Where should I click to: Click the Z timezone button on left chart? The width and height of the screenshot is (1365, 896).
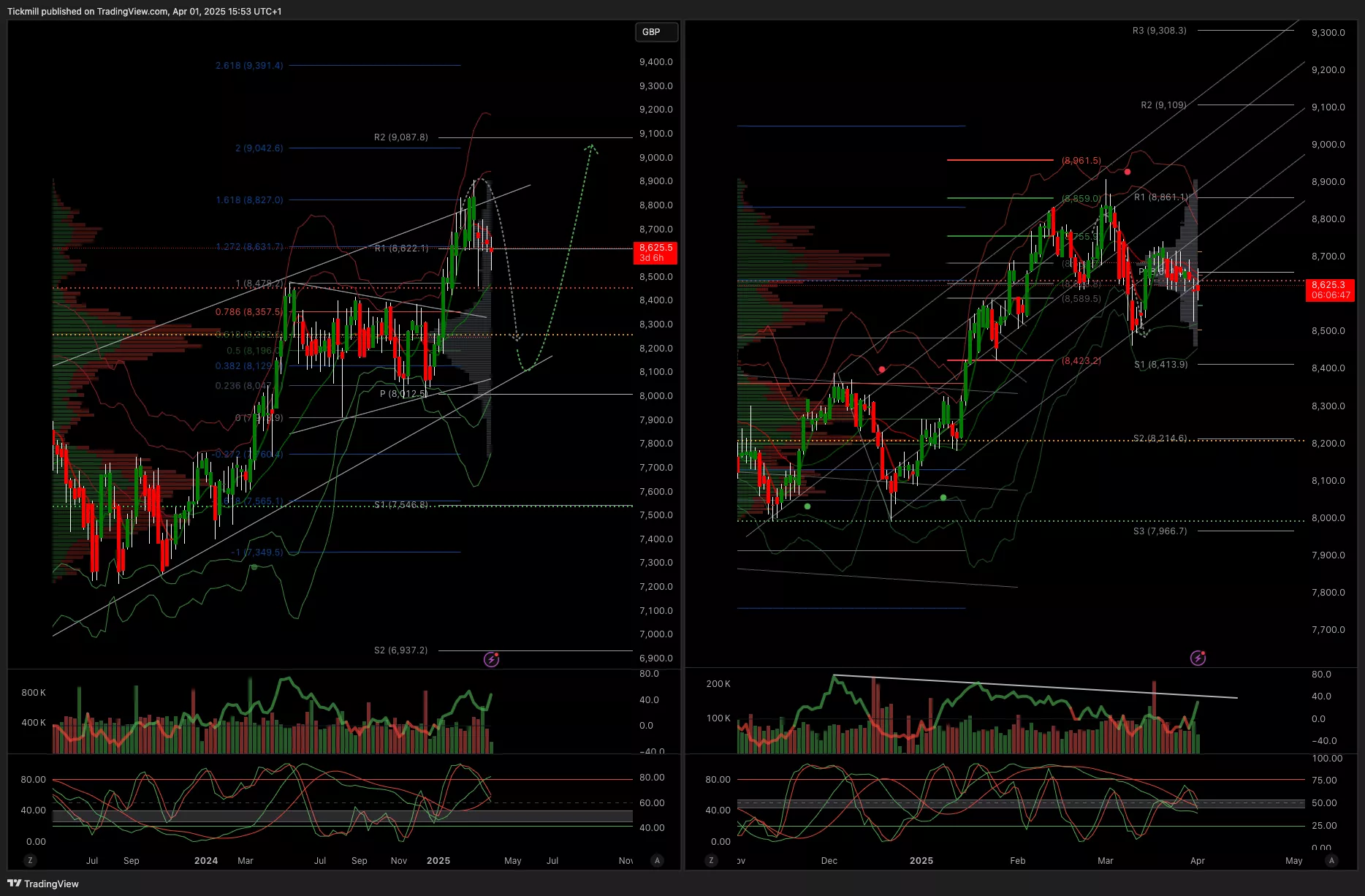click(x=30, y=860)
